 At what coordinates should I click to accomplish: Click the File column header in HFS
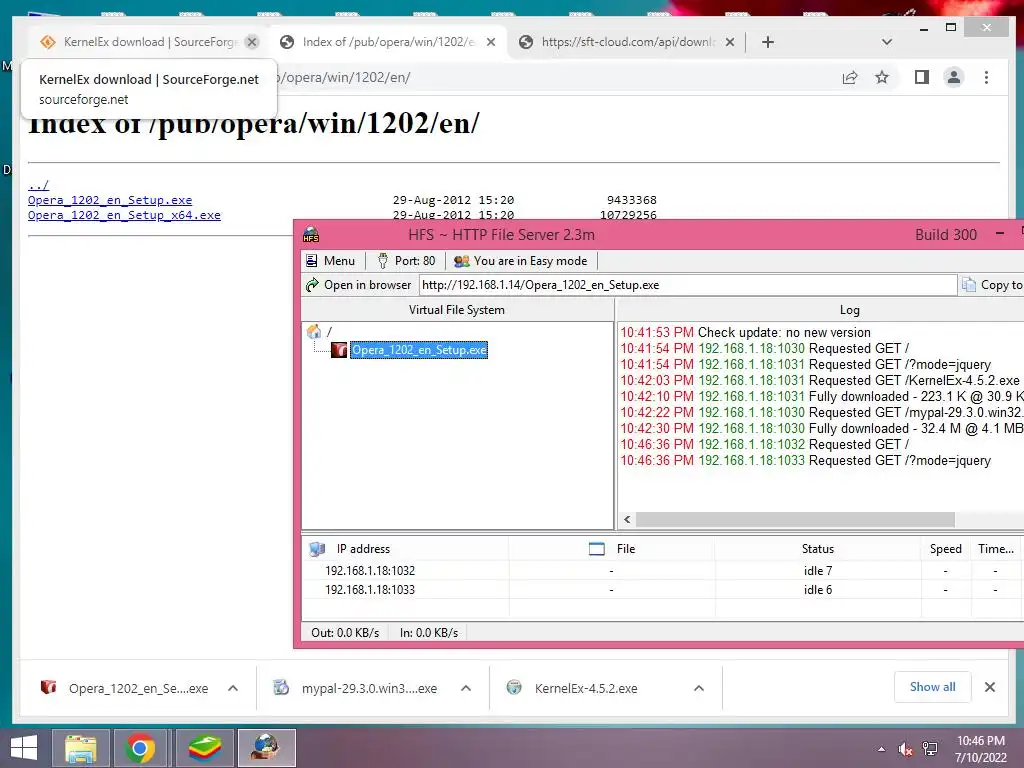tap(612, 549)
